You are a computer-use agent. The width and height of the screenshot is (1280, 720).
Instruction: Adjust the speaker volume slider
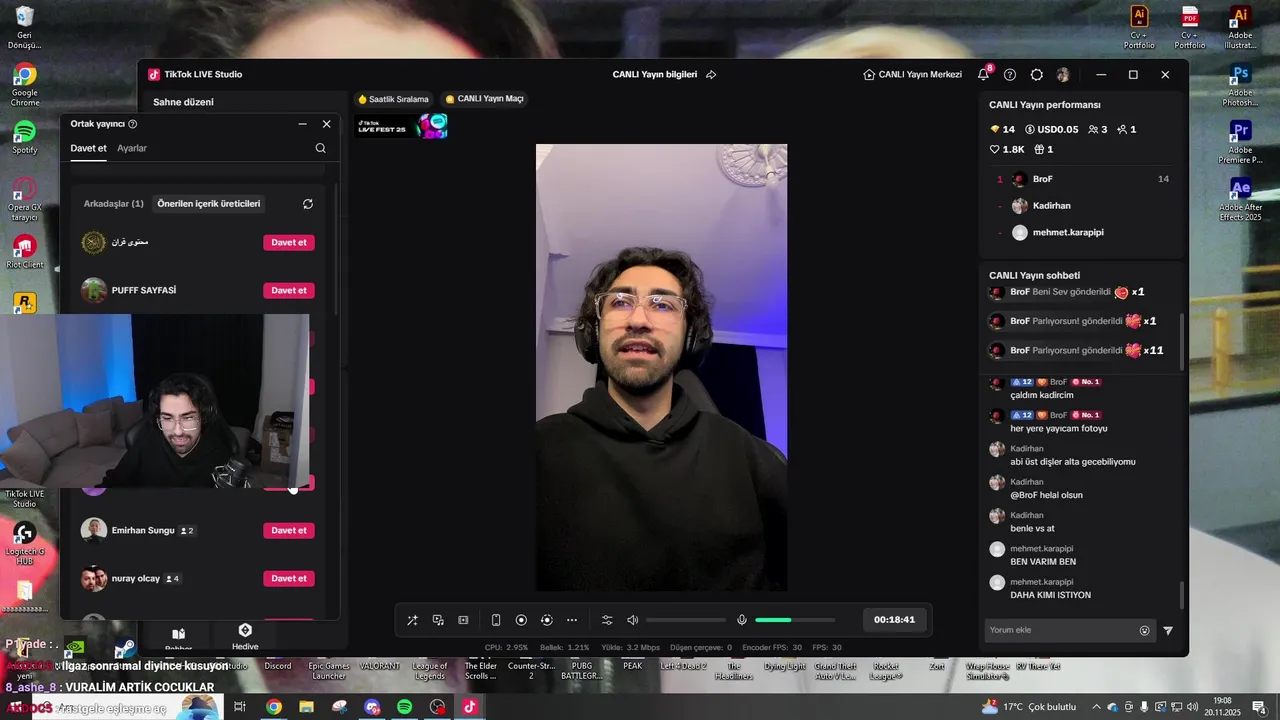coord(686,620)
